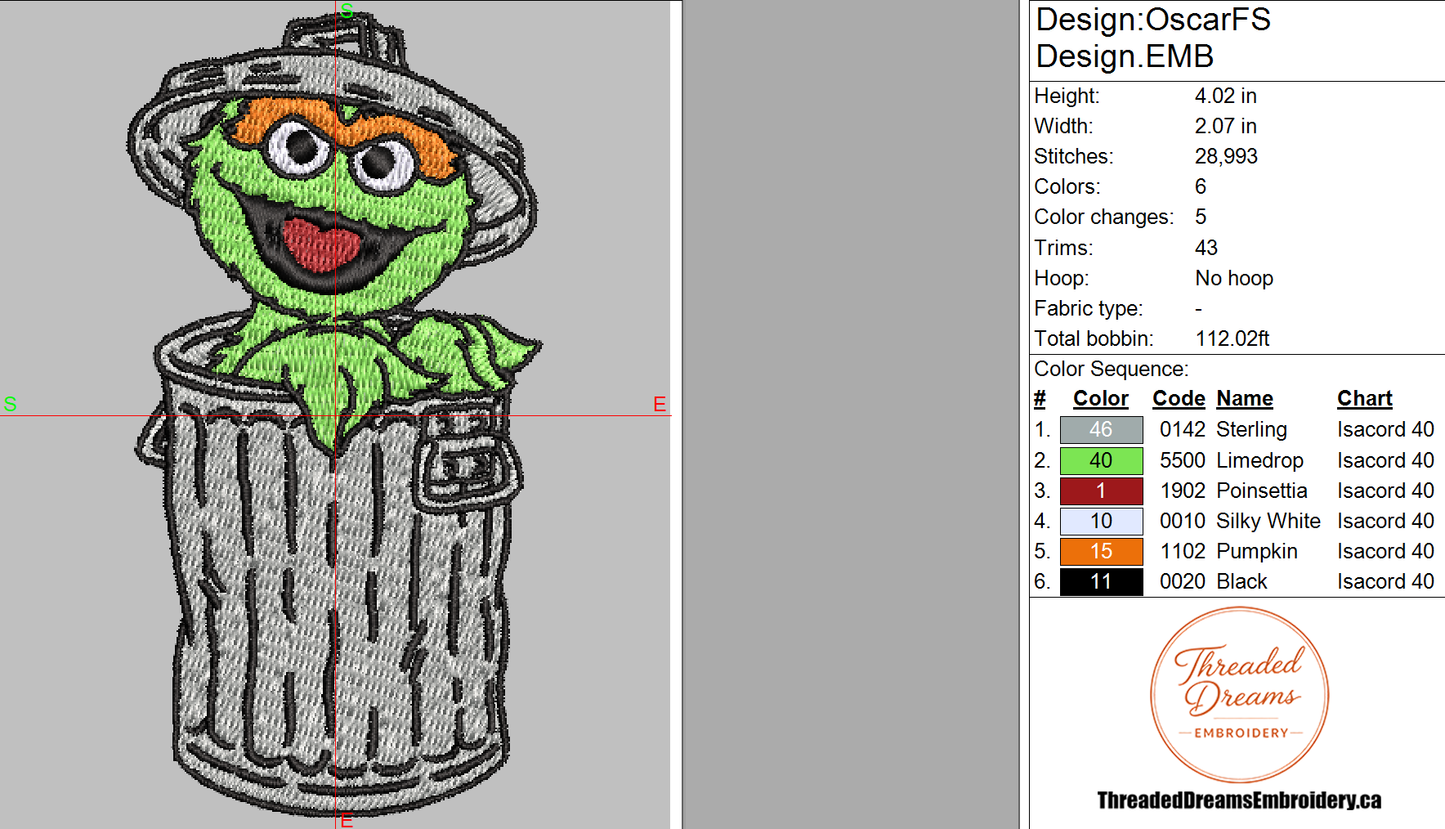Click the red E marker on right edge
This screenshot has width=1445, height=829.
[659, 404]
